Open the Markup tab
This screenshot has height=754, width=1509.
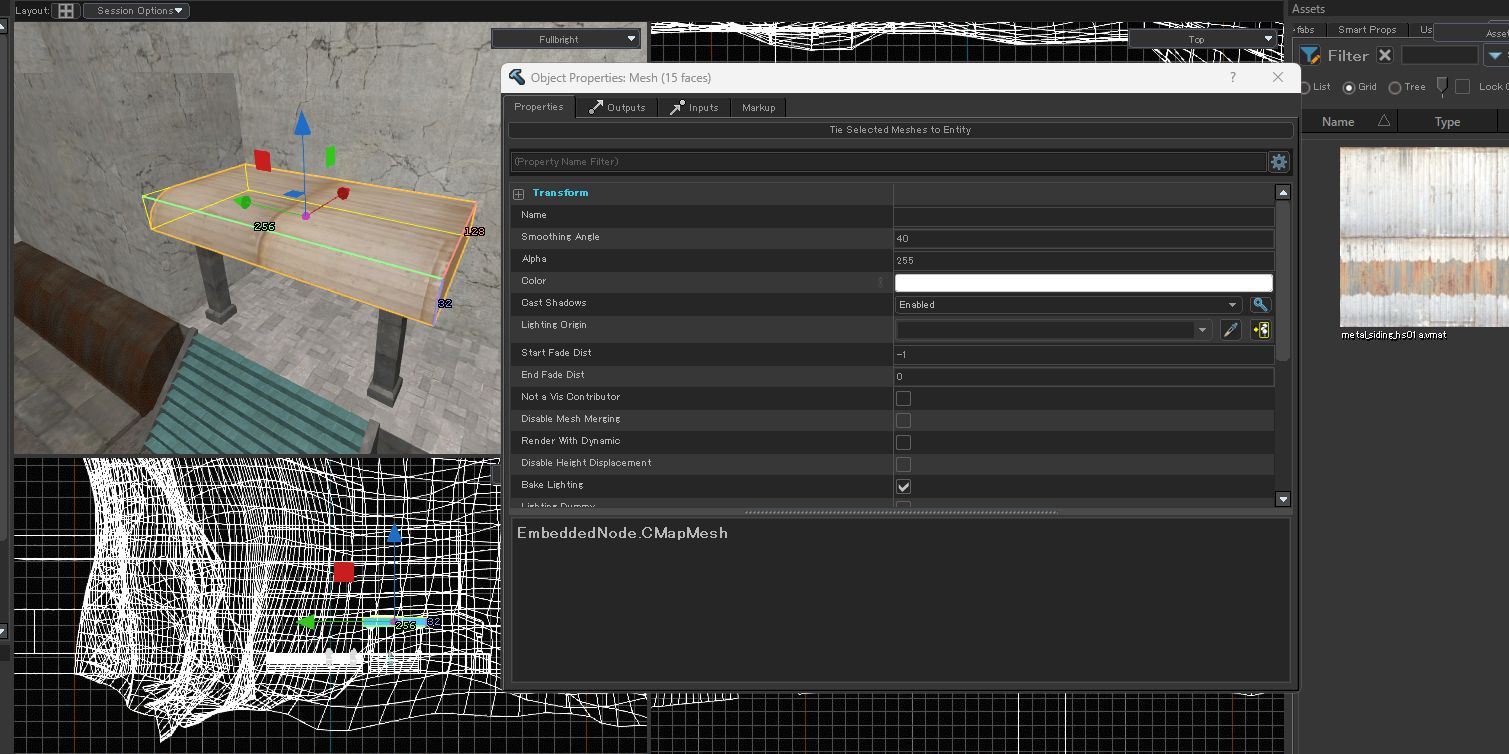coord(758,108)
